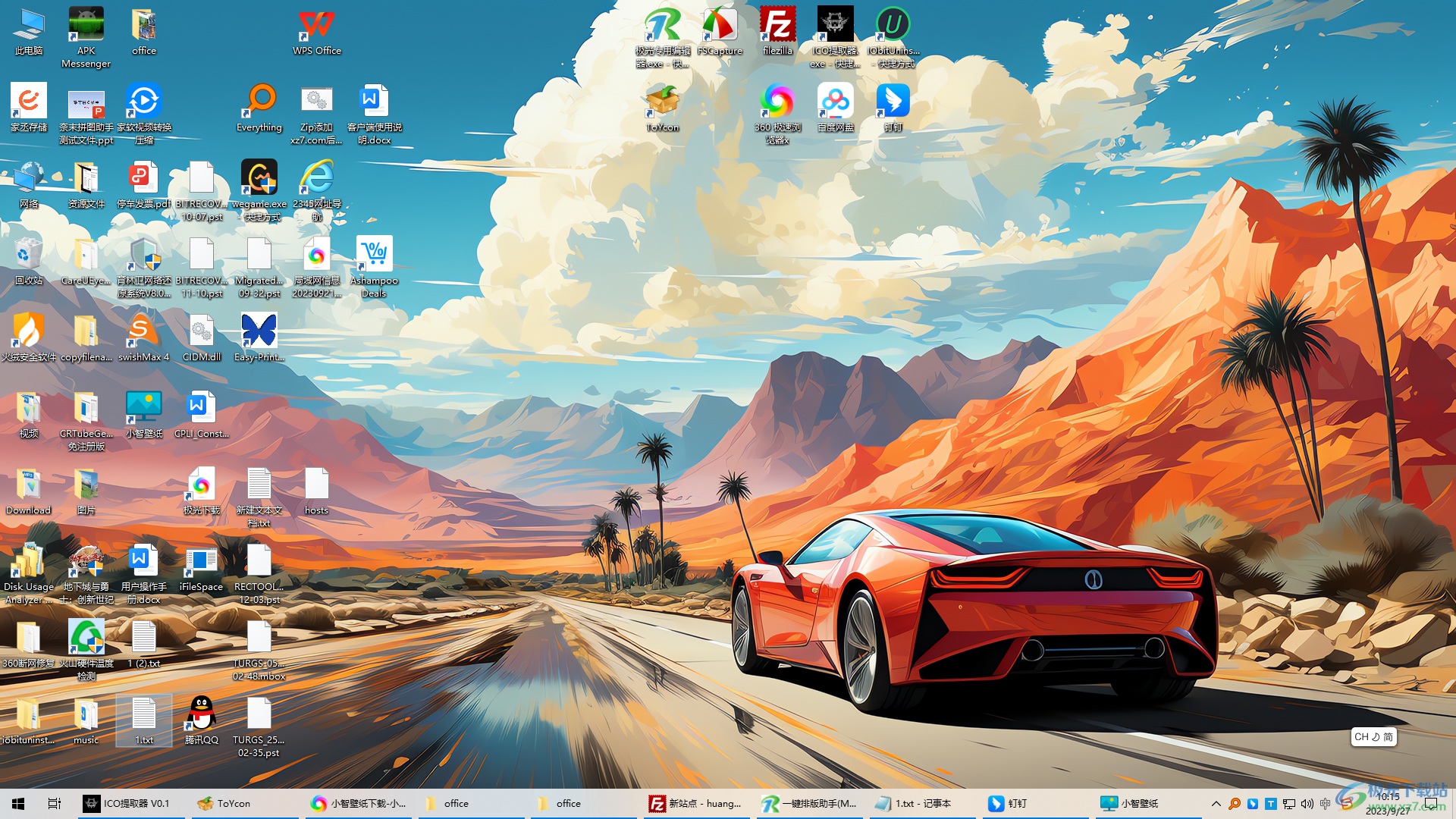Viewport: 1456px width, 819px height.
Task: Open the 极光下载 shortcut icon
Action: pos(201,490)
